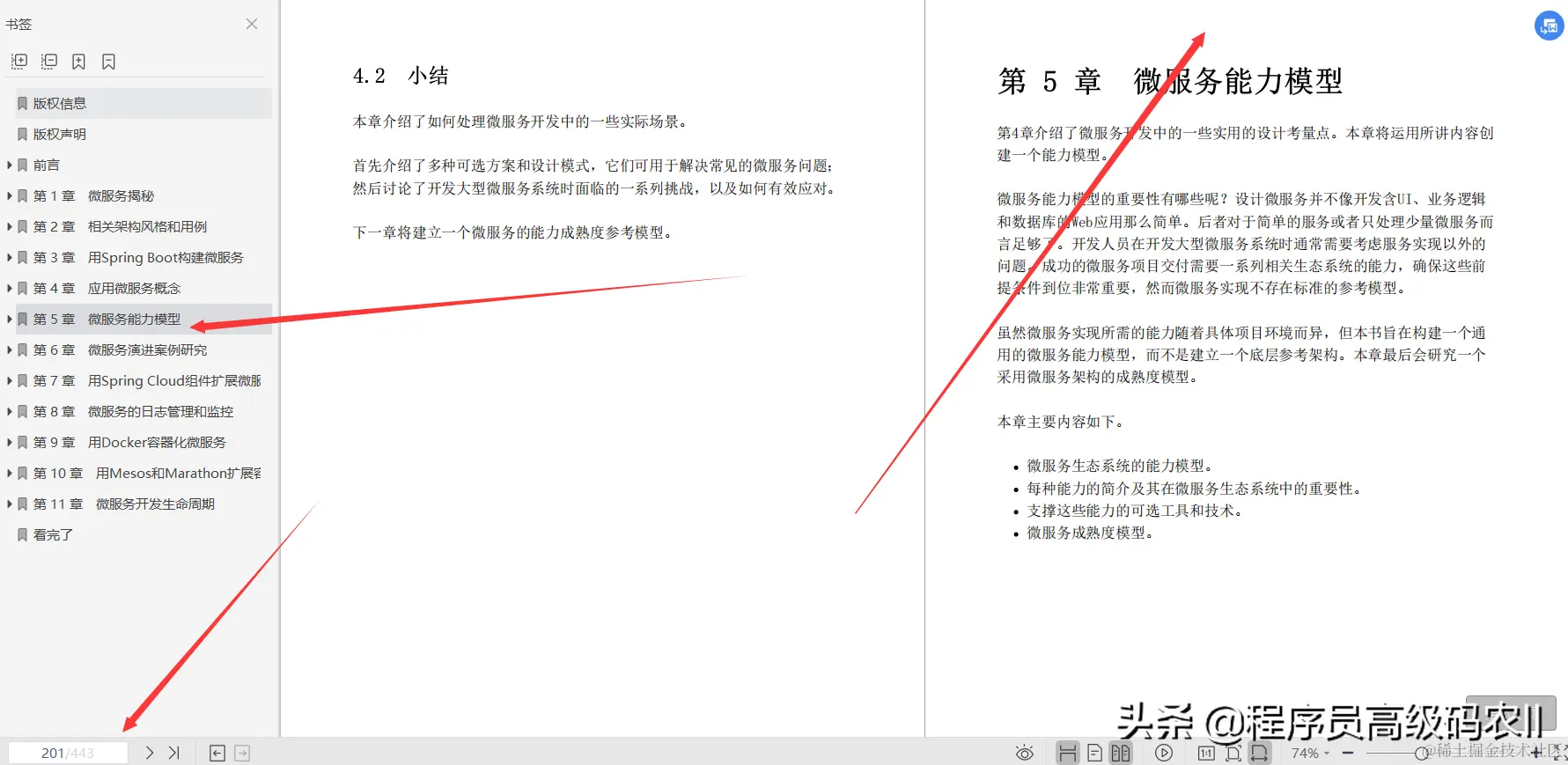Go to 第 2 章 相关架构风格和用例

(x=120, y=226)
